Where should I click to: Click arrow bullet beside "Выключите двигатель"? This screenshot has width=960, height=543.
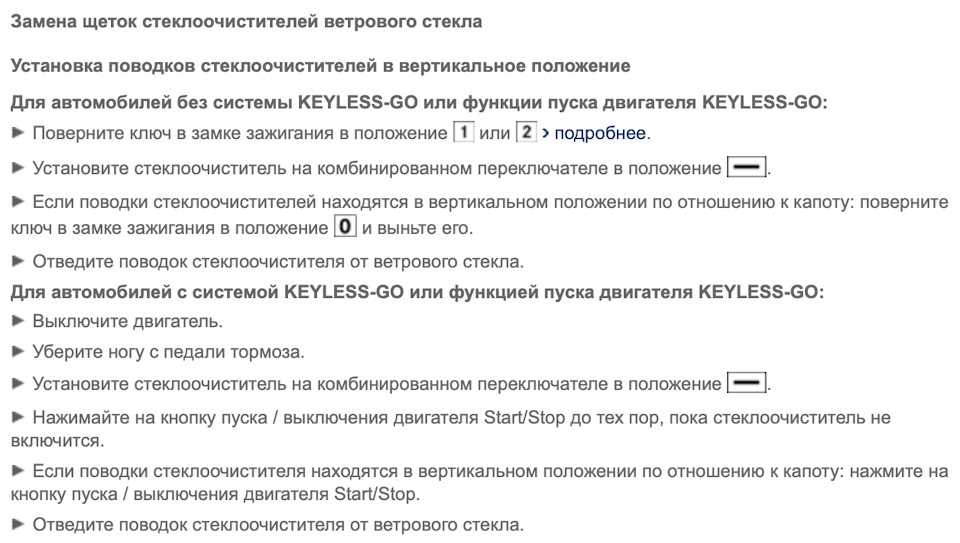17,322
